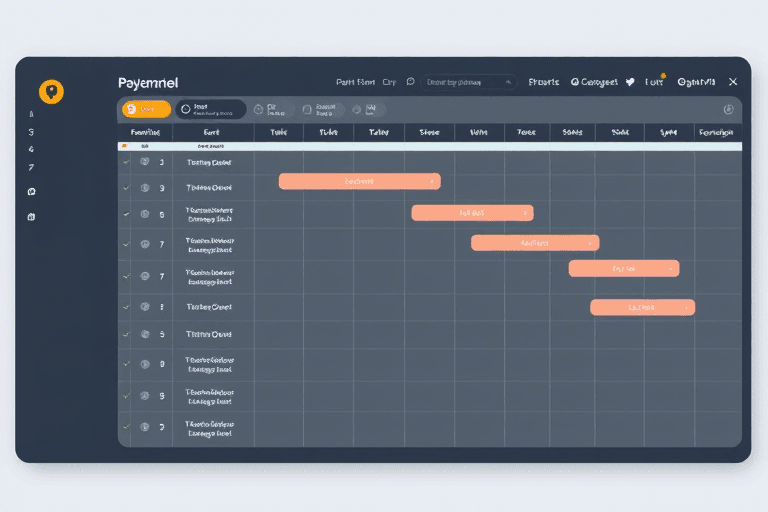The height and width of the screenshot is (512, 768).
Task: Click the heart icon in the top header
Action: tap(630, 82)
